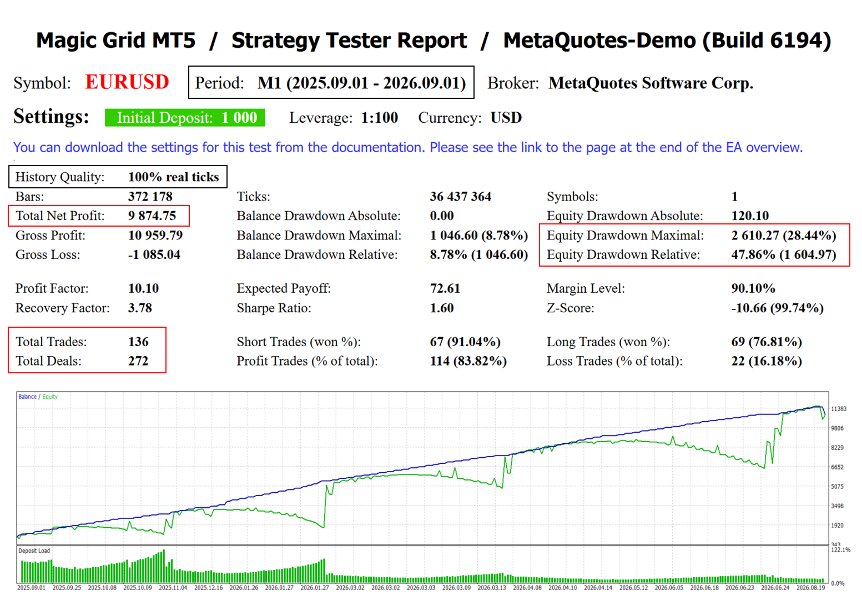Click the 2025.09.01 date on chart axis
The width and height of the screenshot is (862, 600).
31,587
